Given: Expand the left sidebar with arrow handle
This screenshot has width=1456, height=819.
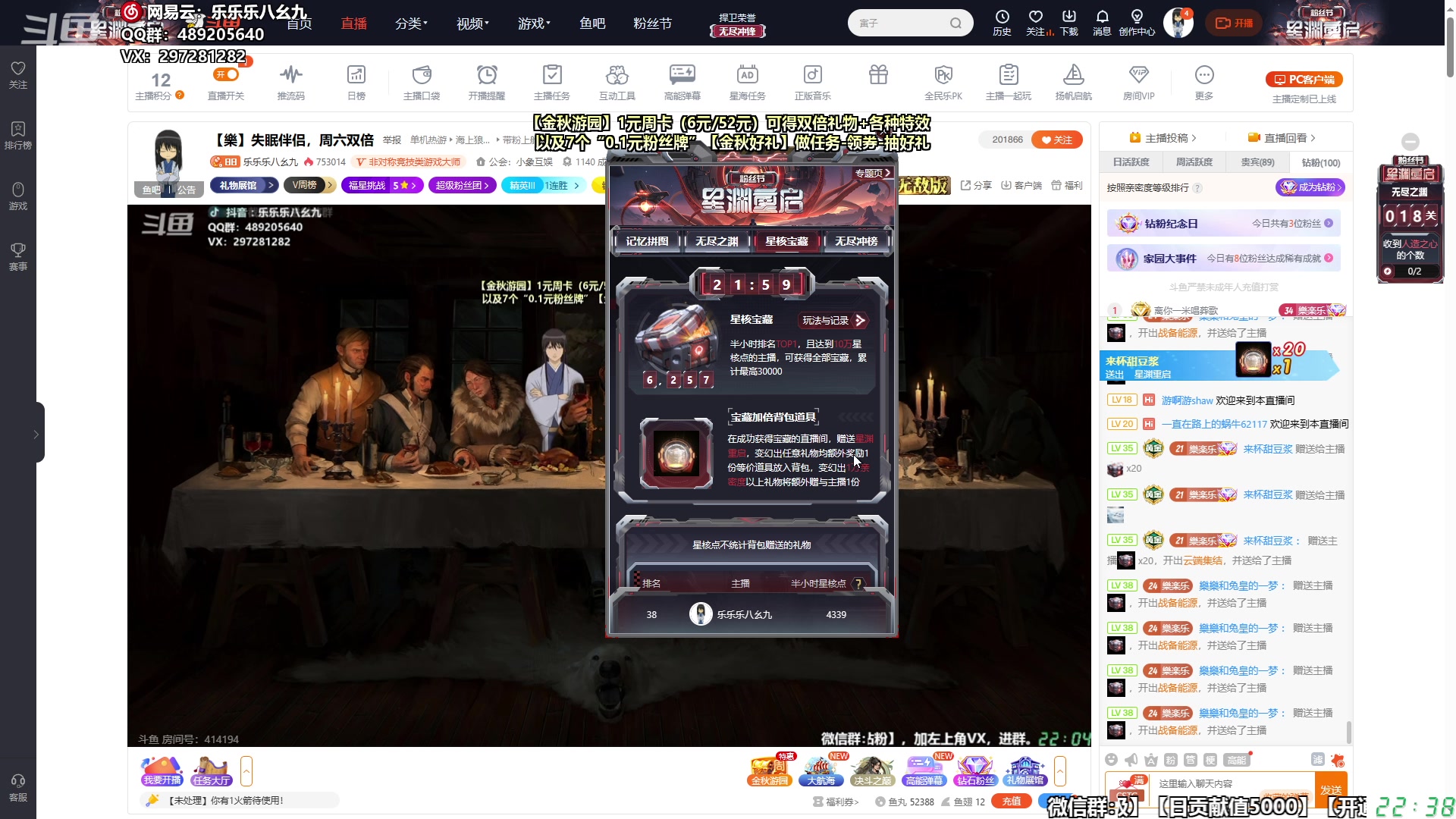Looking at the screenshot, I should point(36,434).
